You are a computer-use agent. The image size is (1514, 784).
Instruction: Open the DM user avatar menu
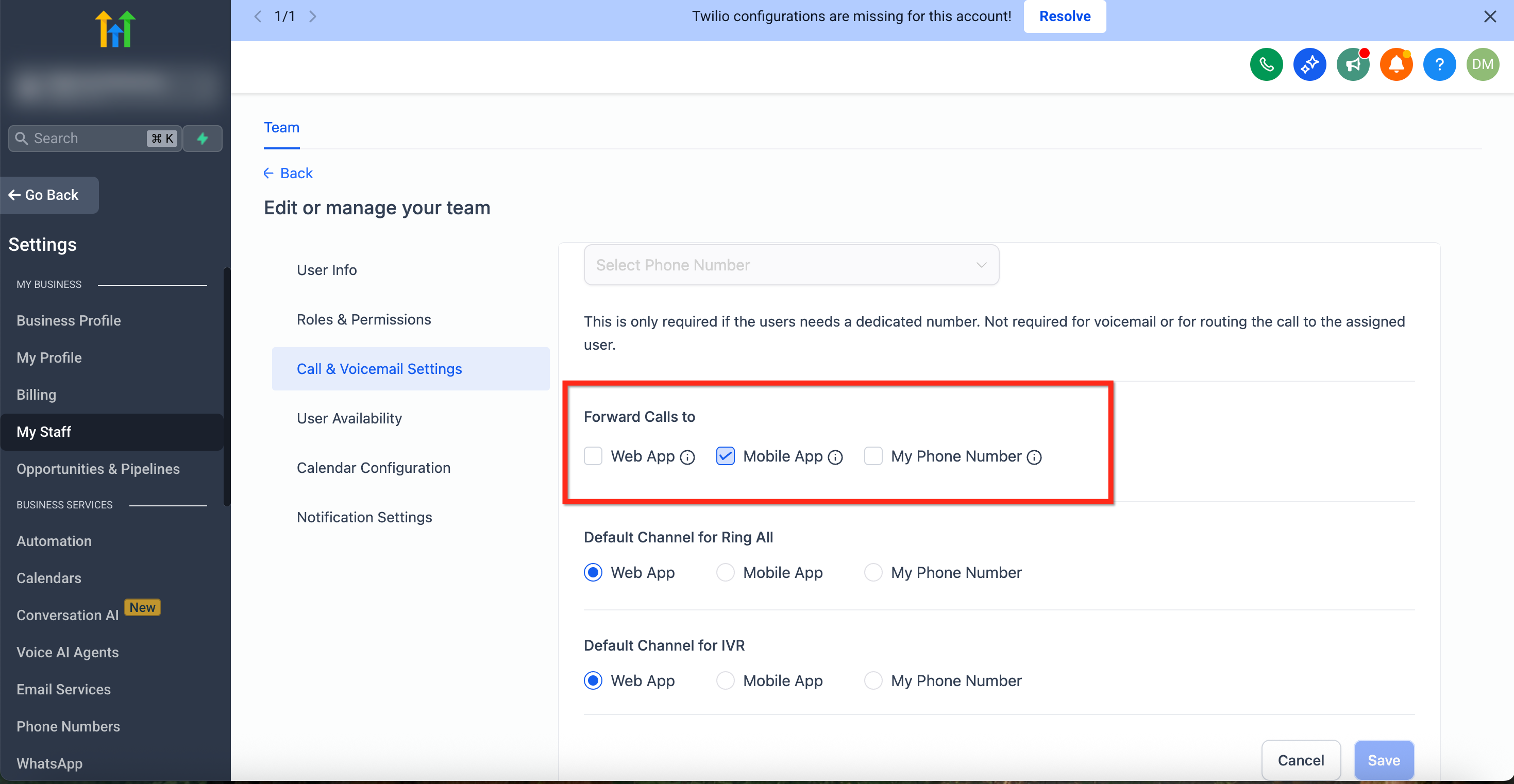click(x=1482, y=64)
